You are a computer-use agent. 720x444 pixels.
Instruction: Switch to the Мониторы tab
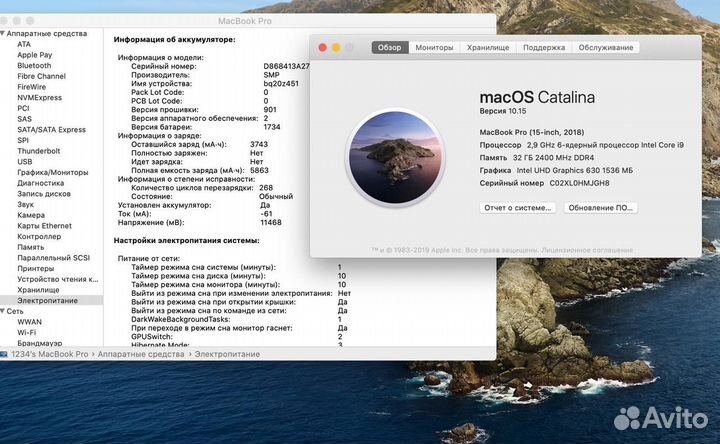434,47
